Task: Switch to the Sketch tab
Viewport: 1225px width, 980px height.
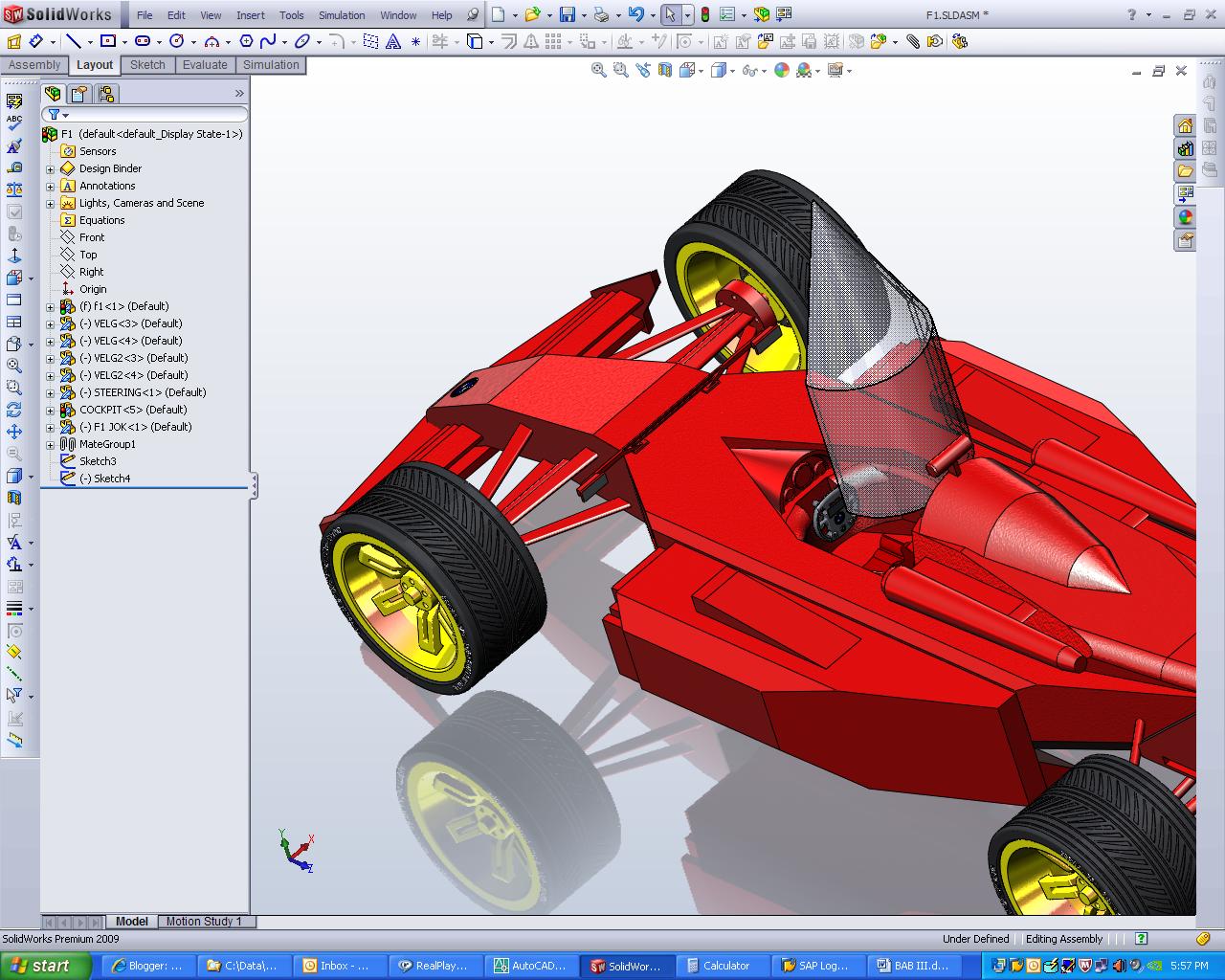Action: click(147, 65)
